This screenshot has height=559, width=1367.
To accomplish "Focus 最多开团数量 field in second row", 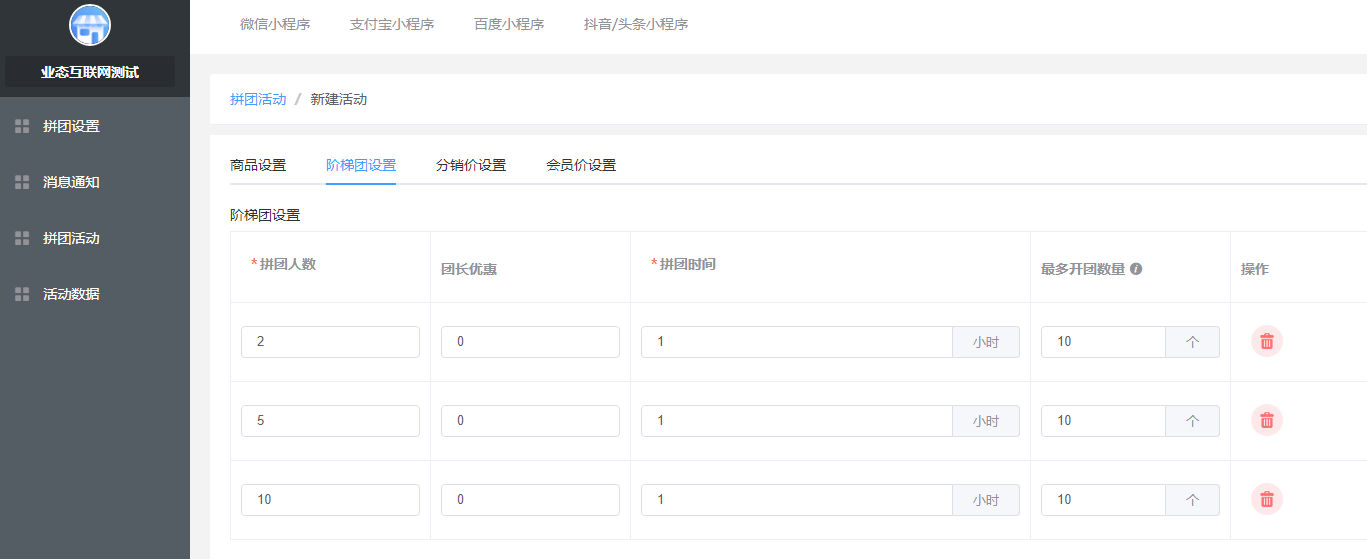I will (1103, 420).
